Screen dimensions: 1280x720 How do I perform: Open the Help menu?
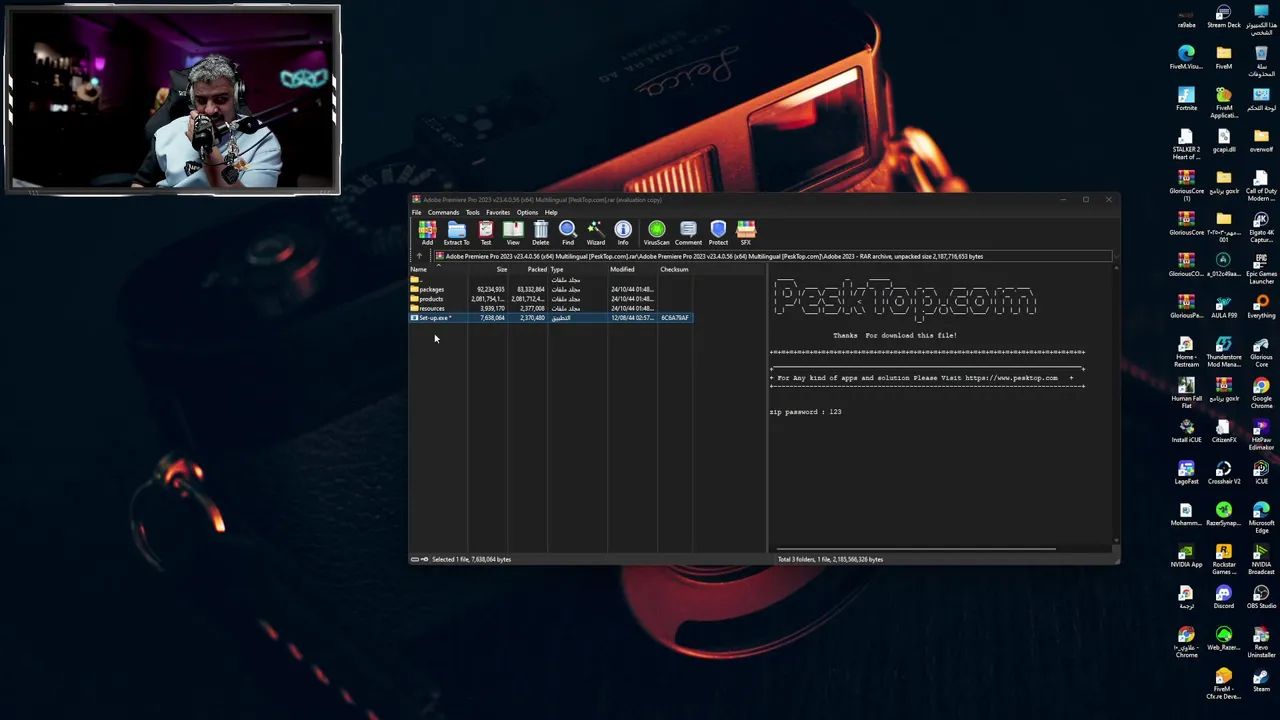pyautogui.click(x=551, y=212)
